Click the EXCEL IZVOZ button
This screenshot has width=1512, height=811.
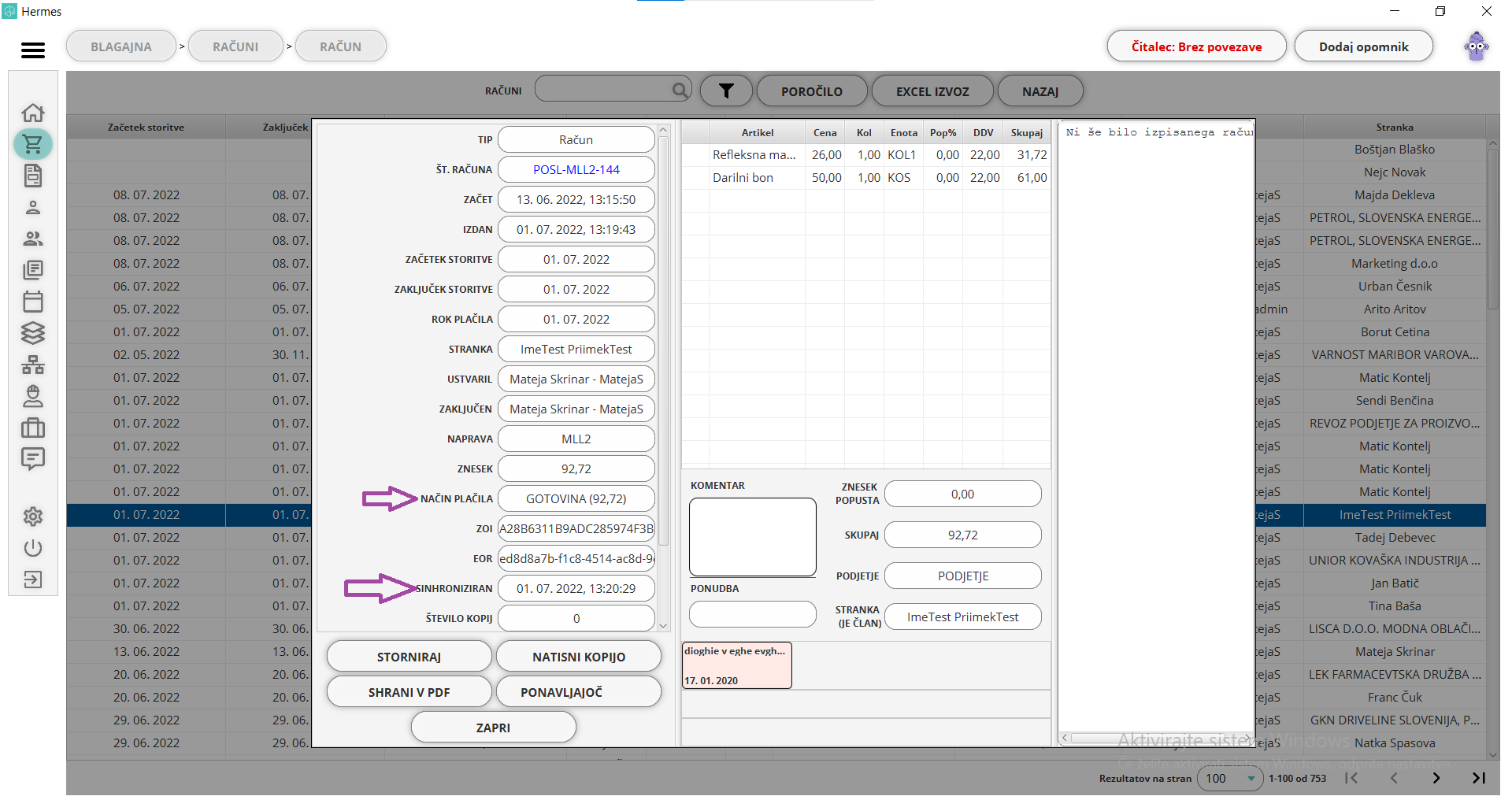point(932,91)
